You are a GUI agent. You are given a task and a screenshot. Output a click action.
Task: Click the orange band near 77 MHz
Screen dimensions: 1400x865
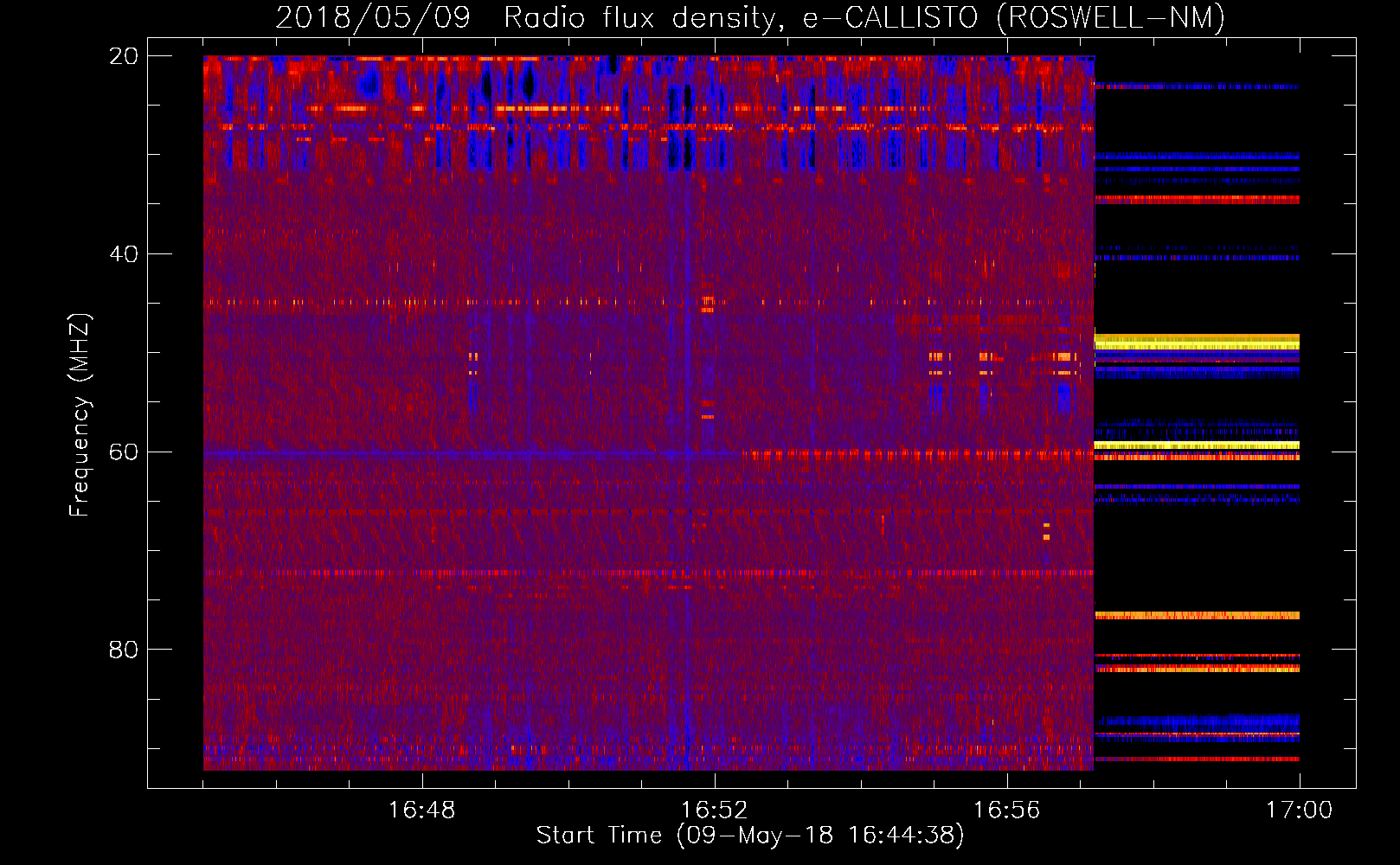point(1197,616)
